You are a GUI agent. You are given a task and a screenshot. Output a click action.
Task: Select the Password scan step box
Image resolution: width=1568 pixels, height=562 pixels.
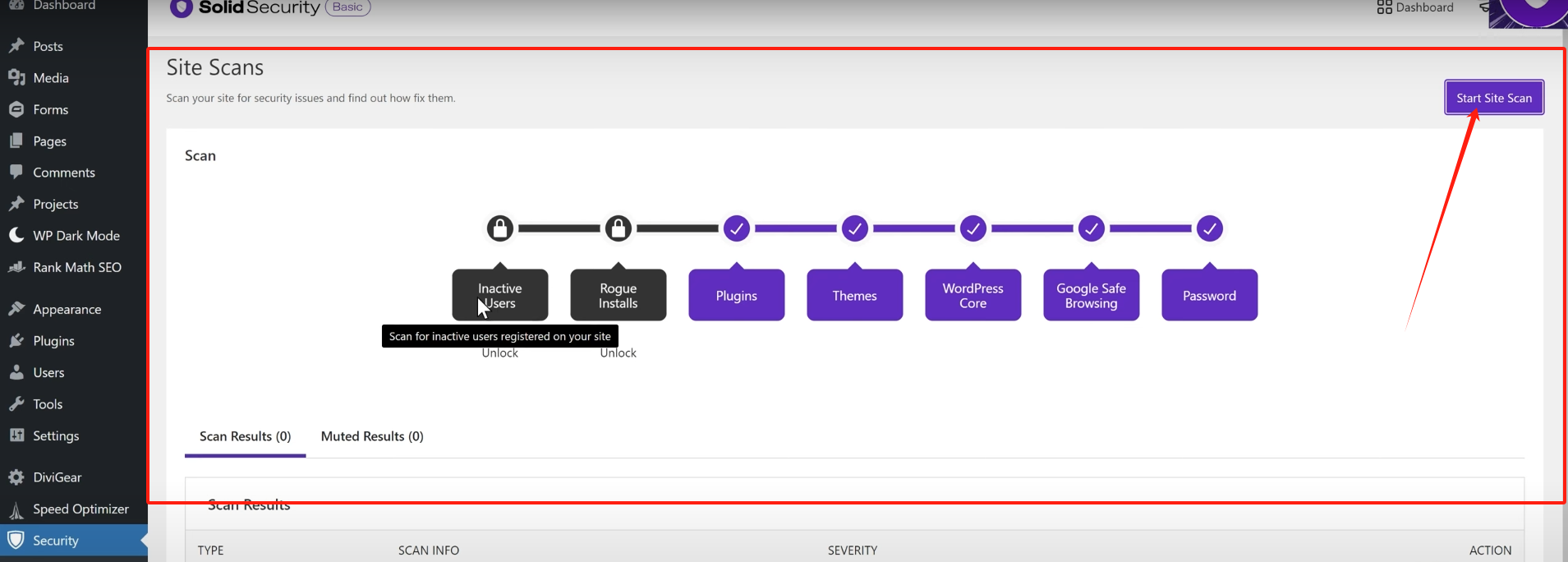click(x=1210, y=295)
